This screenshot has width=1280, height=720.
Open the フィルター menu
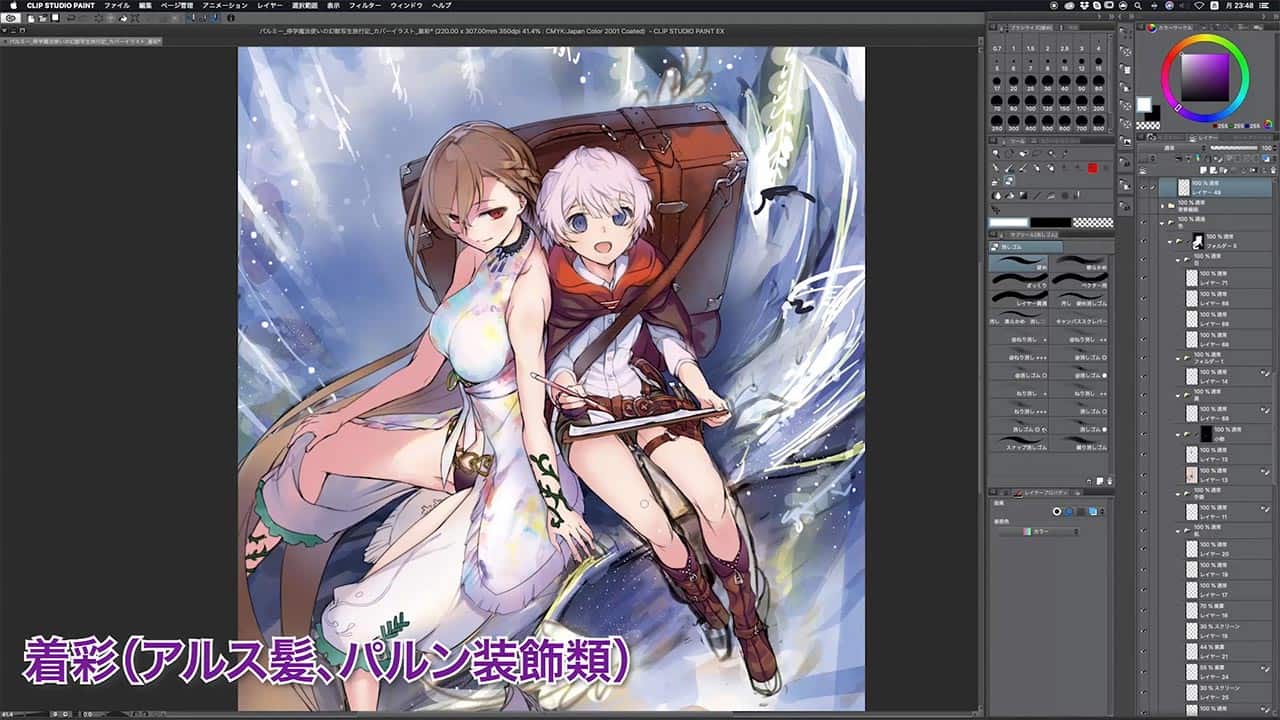[x=365, y=5]
